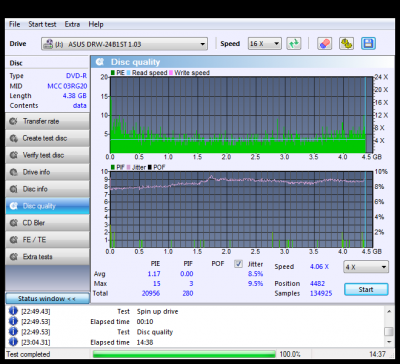
Task: Click the Start button
Action: 366,289
